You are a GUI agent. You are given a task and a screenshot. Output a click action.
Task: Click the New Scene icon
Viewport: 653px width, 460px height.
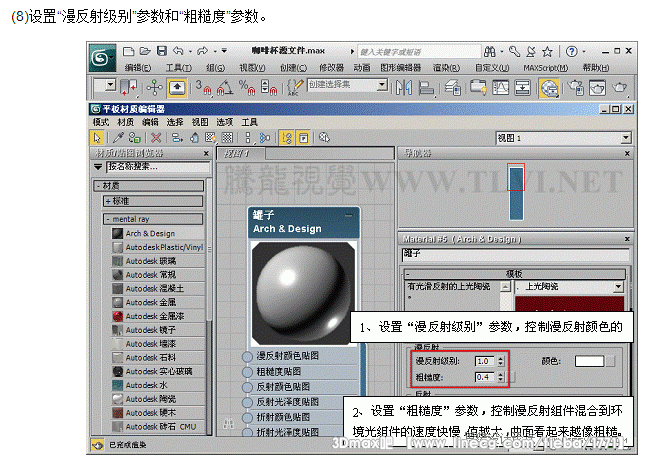tap(129, 51)
